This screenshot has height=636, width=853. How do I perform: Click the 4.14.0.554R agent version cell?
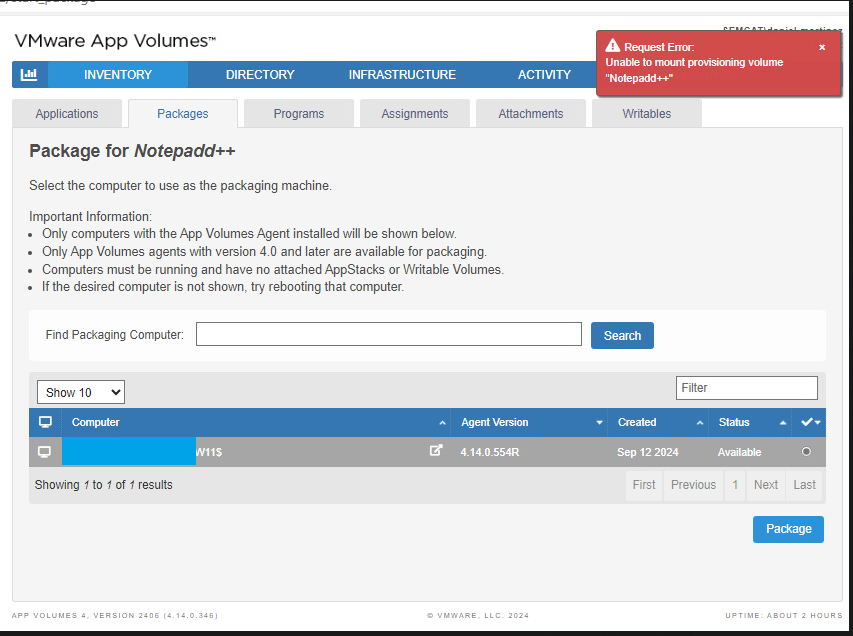pos(490,452)
